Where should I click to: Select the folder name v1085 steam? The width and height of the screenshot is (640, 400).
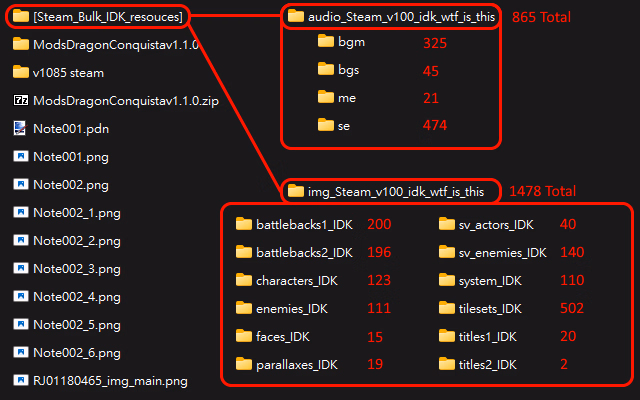[x=69, y=73]
